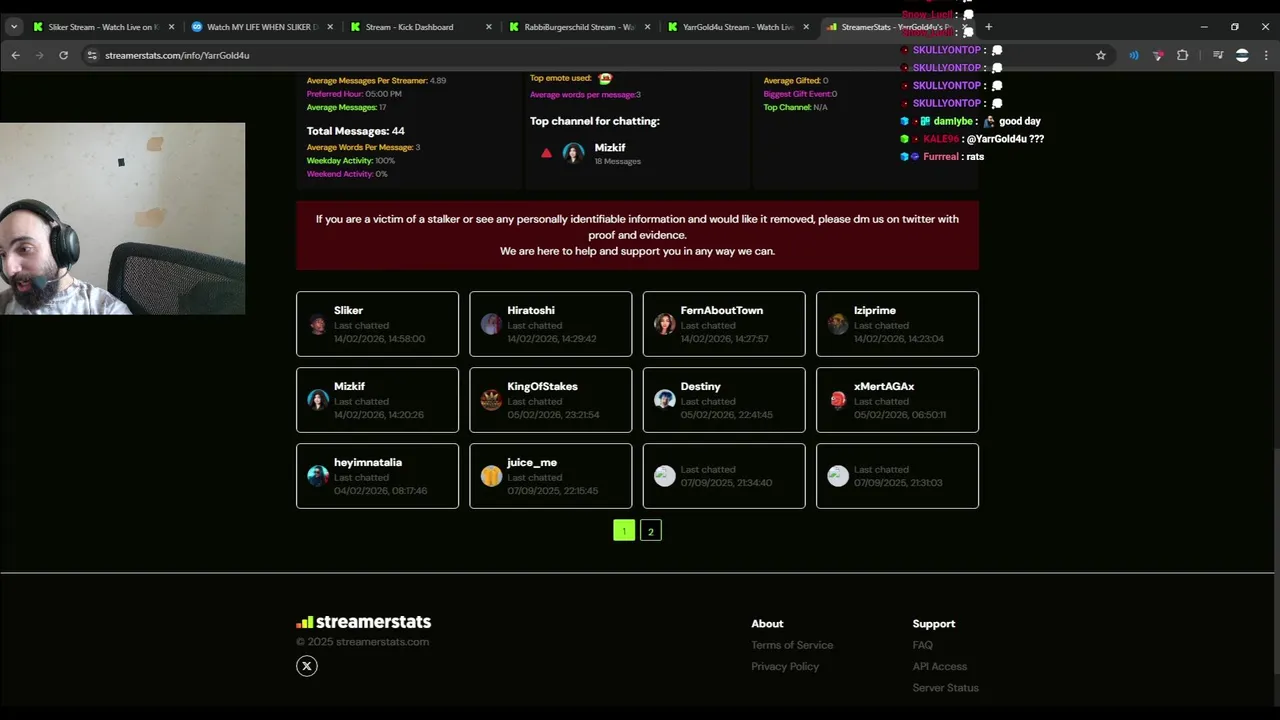Close the RabbiBurgerschild Stream tab
Viewport: 1280px width, 720px height.
pos(647,27)
